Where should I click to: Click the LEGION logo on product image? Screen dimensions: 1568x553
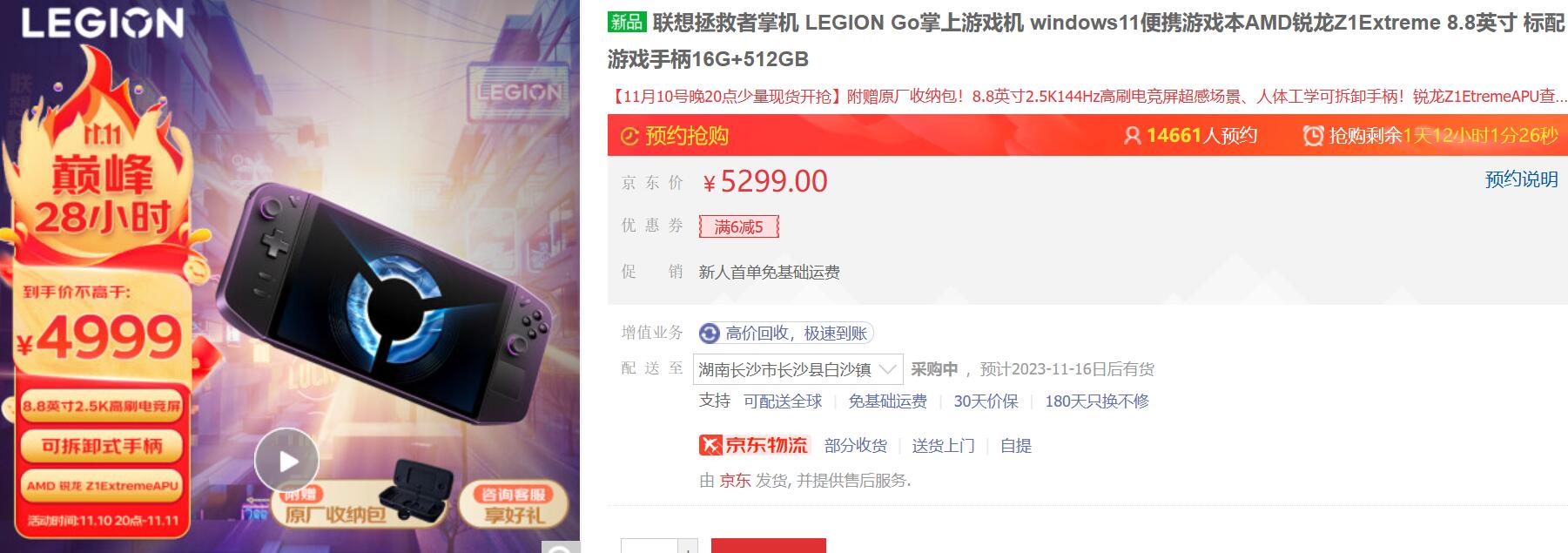coord(103,24)
